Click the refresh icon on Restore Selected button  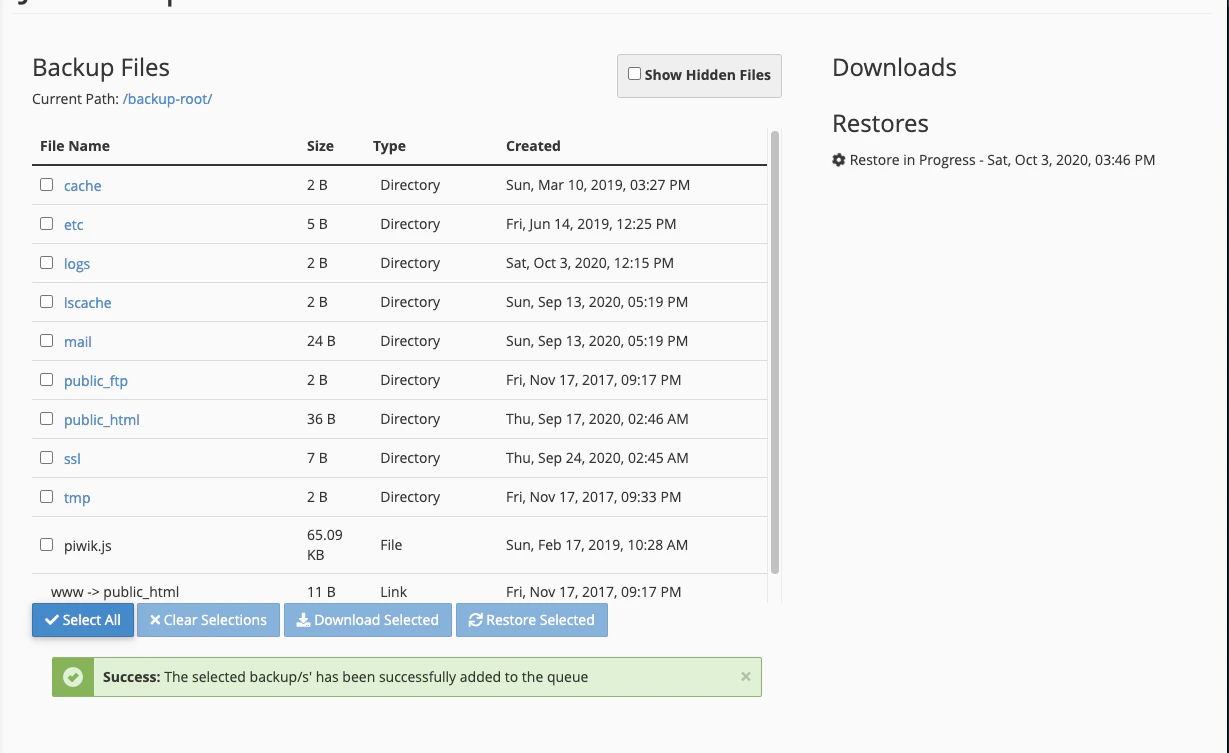coord(475,620)
